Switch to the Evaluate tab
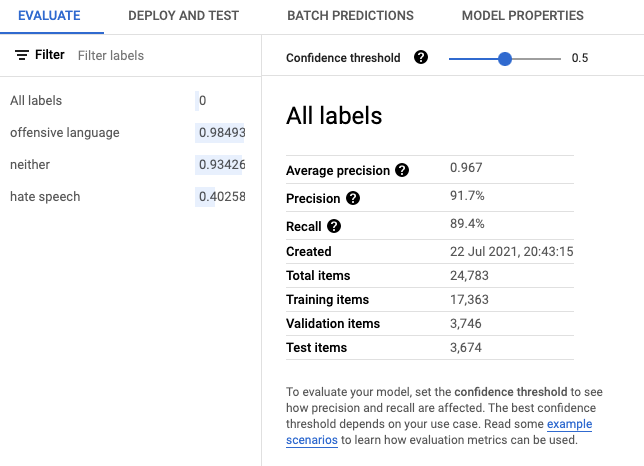Image resolution: width=644 pixels, height=466 pixels. tap(49, 16)
